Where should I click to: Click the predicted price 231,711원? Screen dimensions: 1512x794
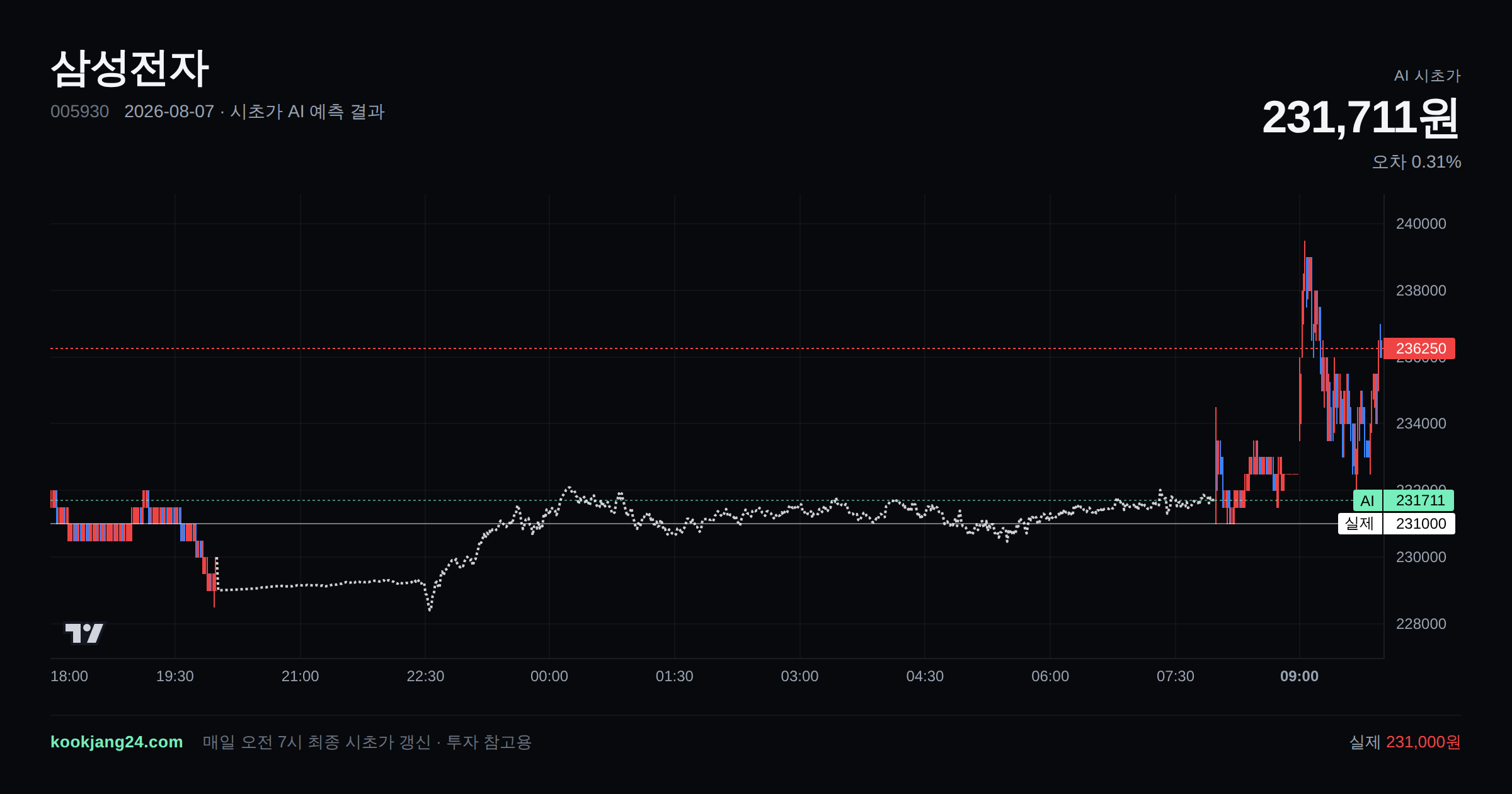tap(1361, 118)
